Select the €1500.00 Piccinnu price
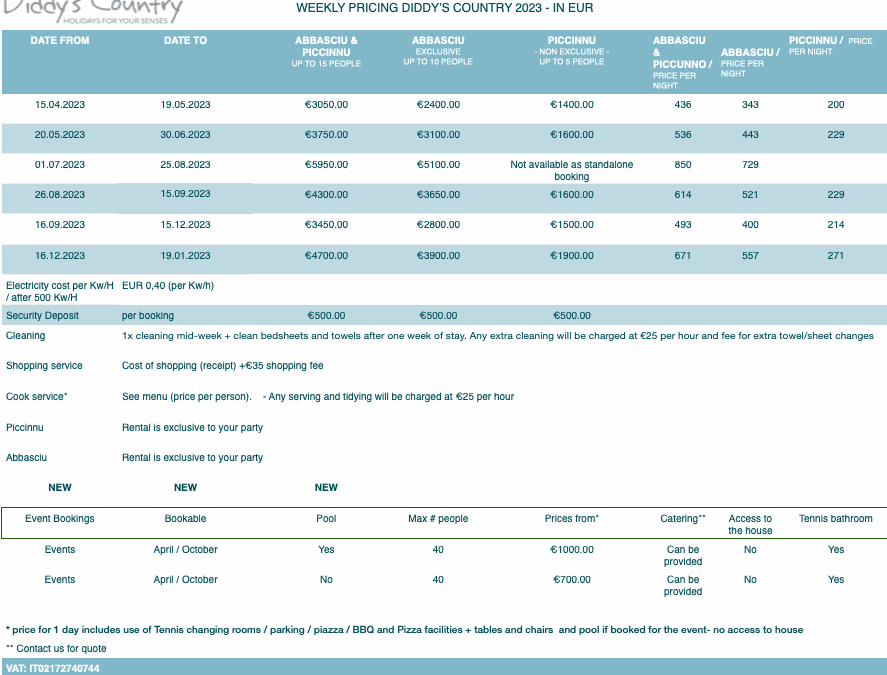The image size is (887, 675). click(572, 225)
